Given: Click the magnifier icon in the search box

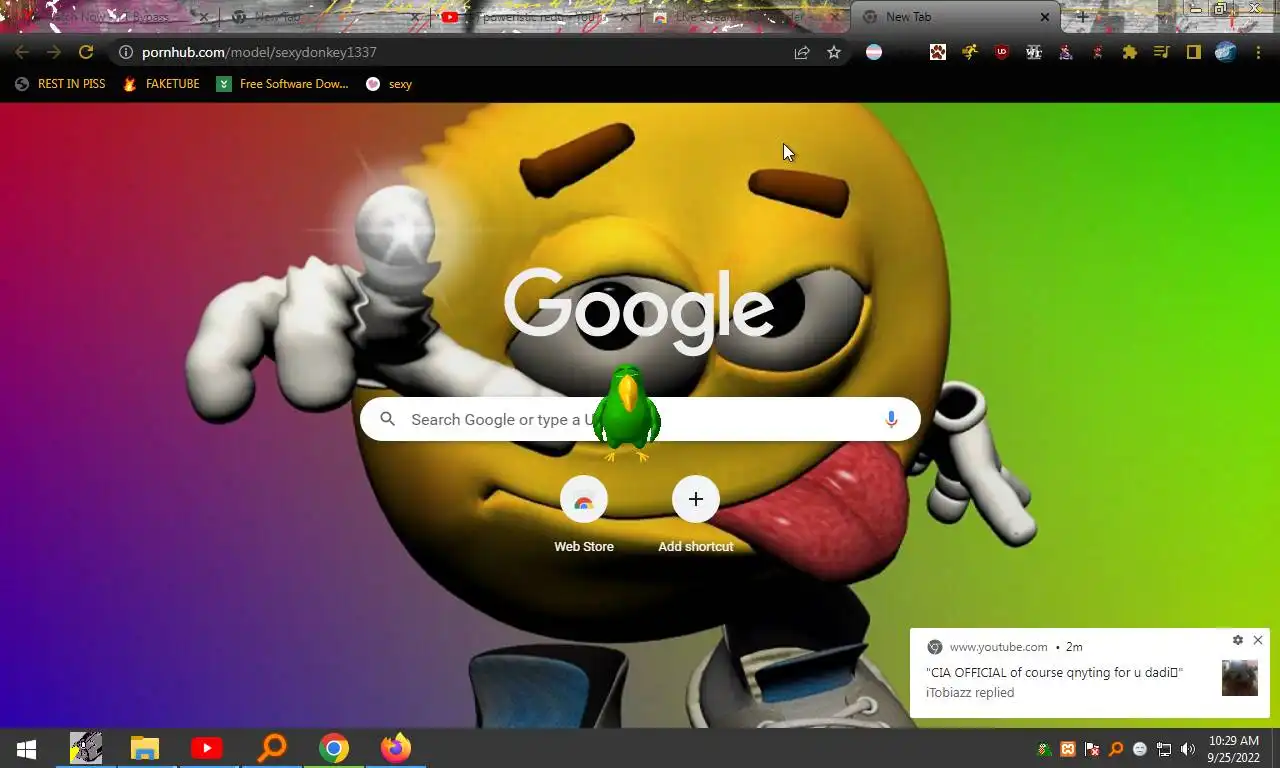Looking at the screenshot, I should (388, 419).
